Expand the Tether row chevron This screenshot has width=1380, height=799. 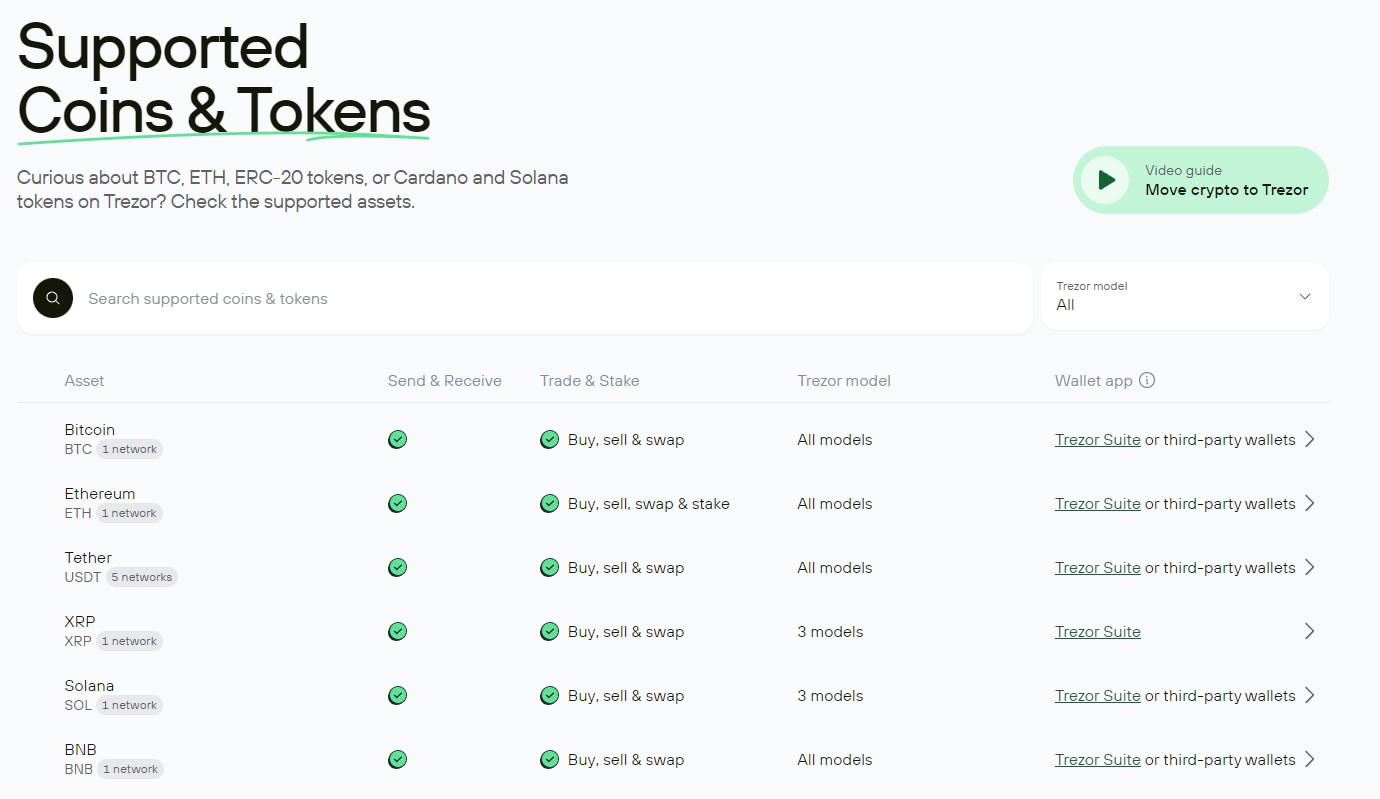1310,568
